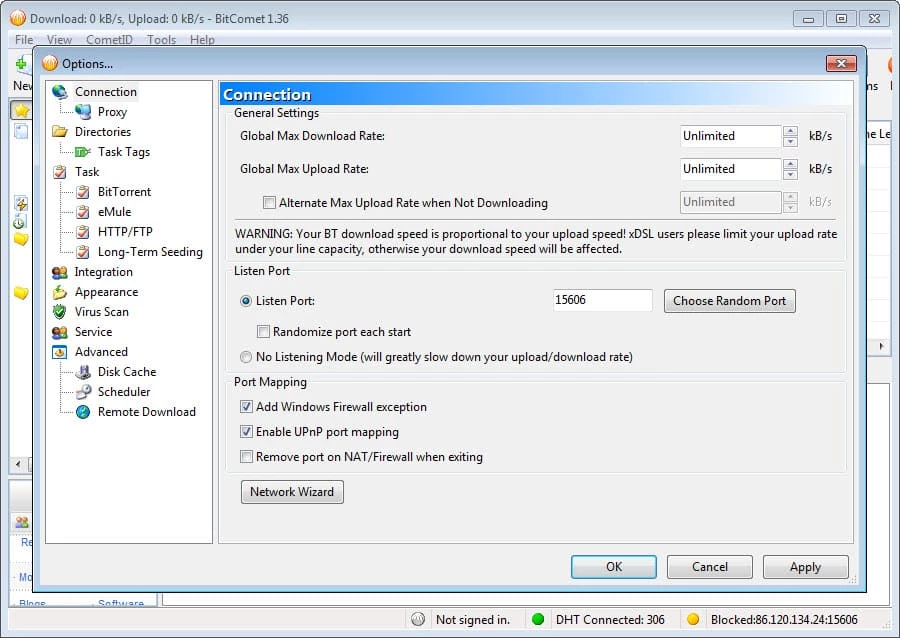Decrease Global Max Upload Rate with down arrow
Screen dimensions: 900x638
pyautogui.click(x=790, y=174)
